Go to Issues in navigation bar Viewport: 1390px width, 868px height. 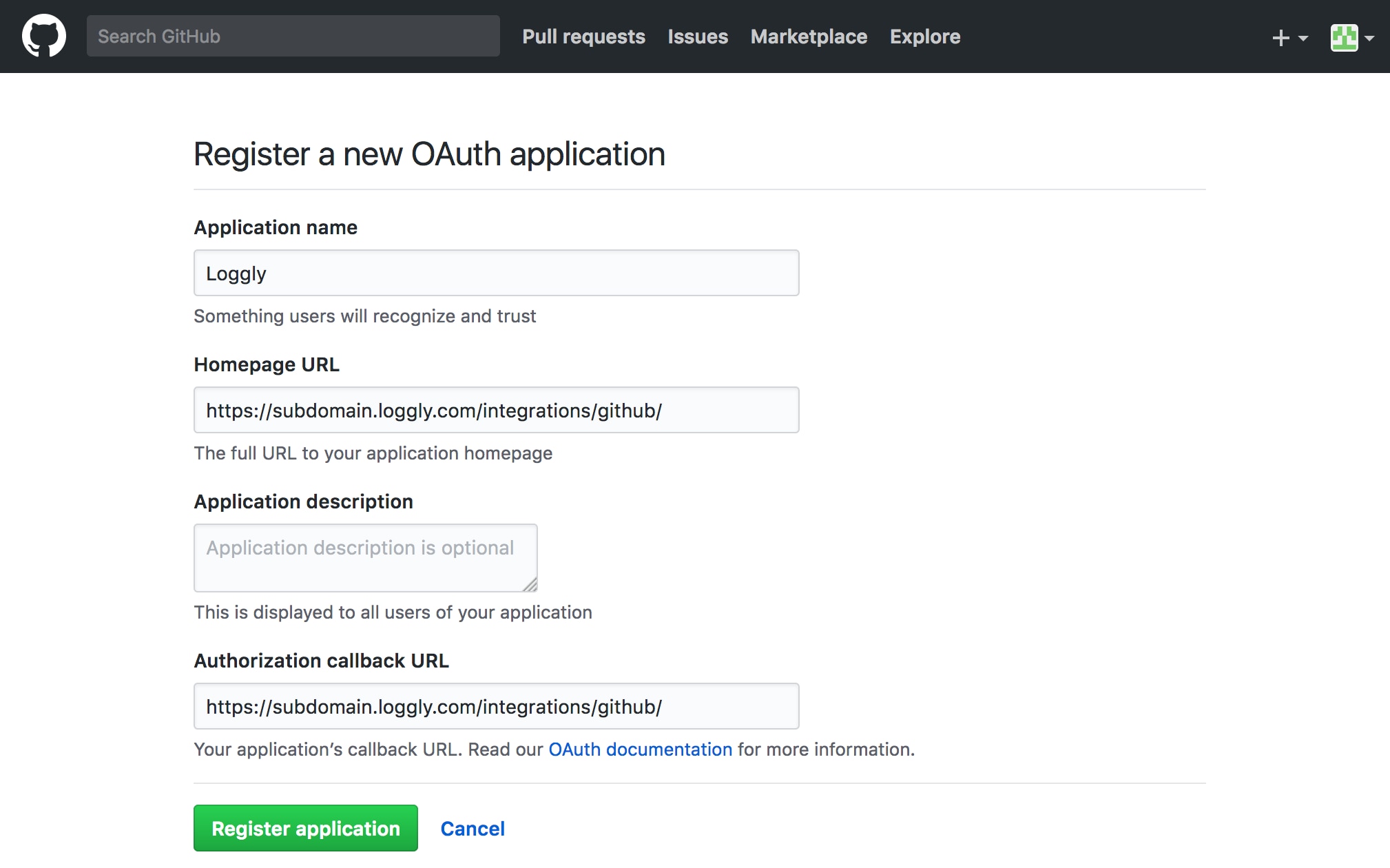[697, 37]
